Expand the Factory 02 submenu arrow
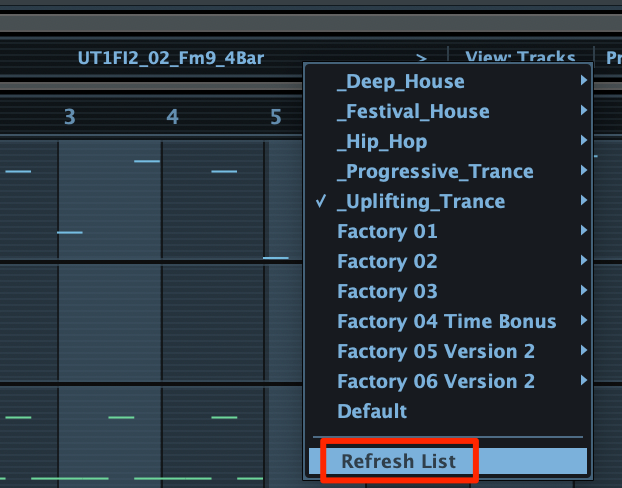The height and width of the screenshot is (488, 622). (584, 260)
